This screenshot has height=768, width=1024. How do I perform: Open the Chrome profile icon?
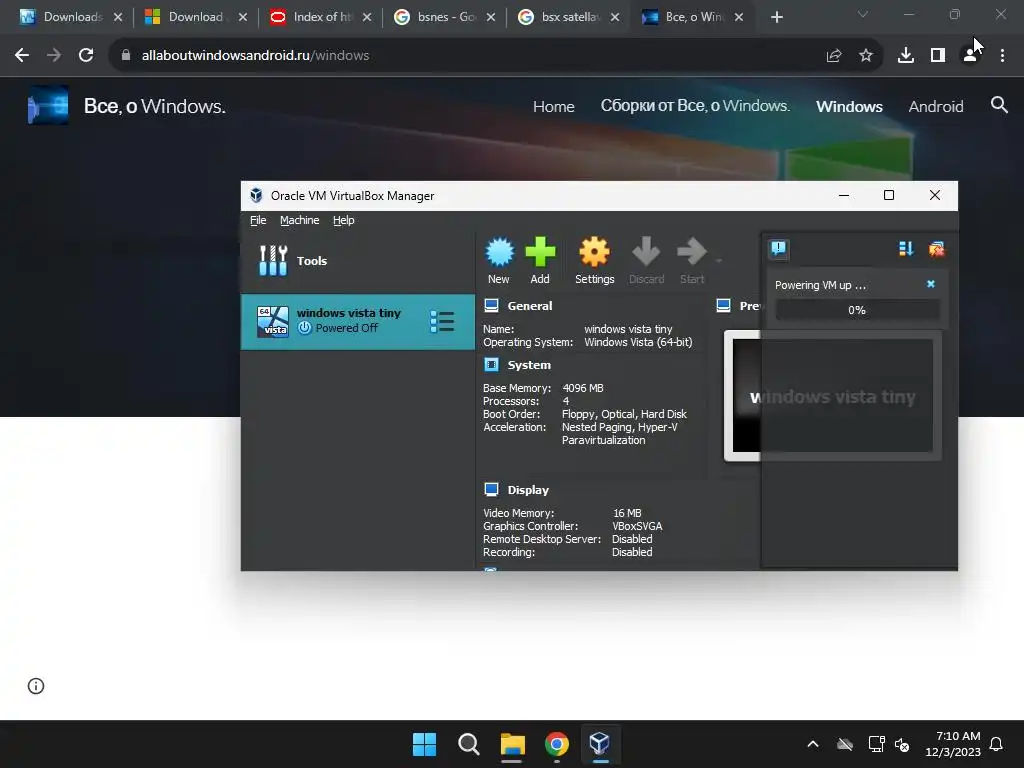coord(970,56)
